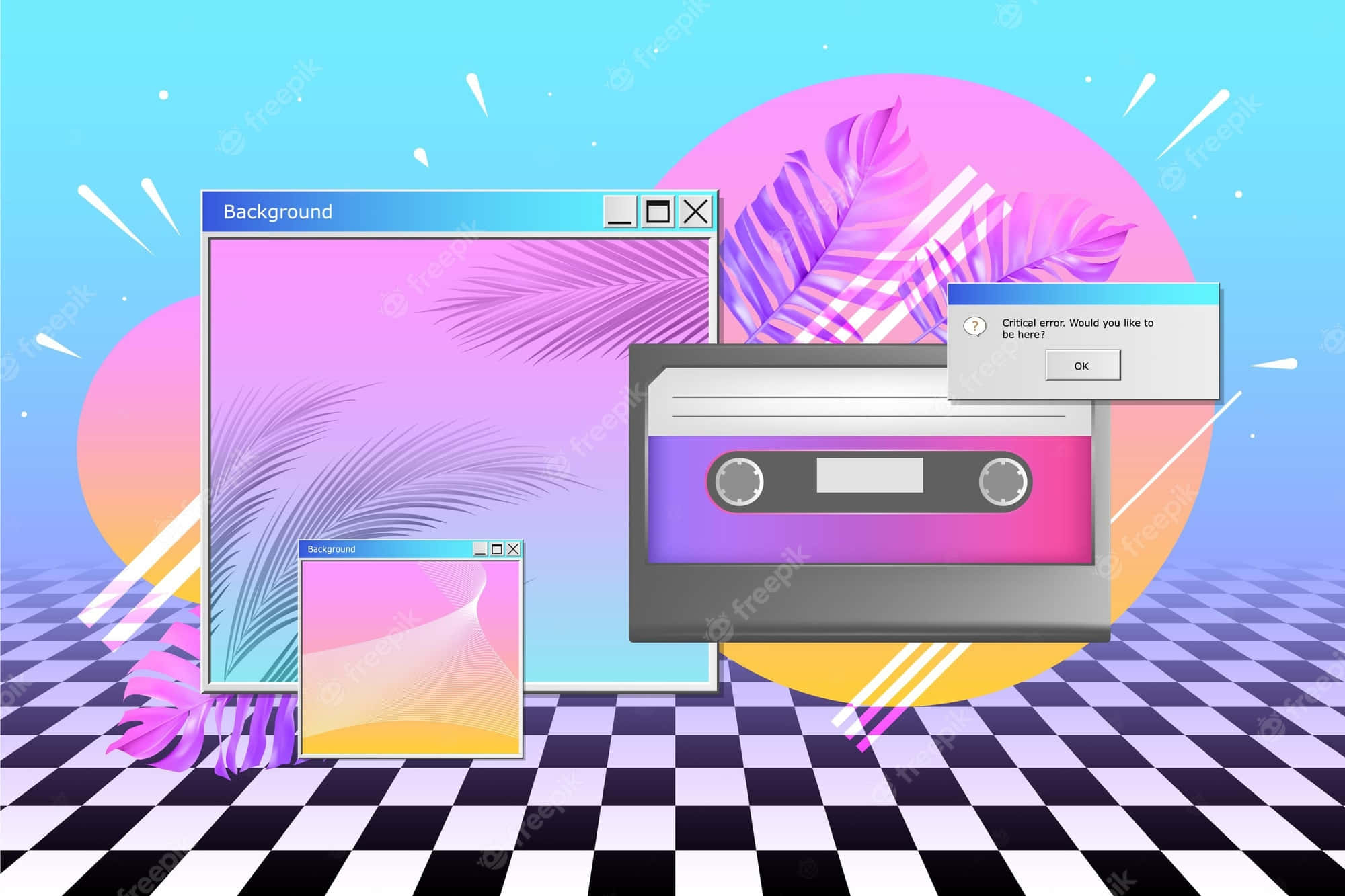Maximize the large Background window
Image resolution: width=1345 pixels, height=896 pixels.
click(x=658, y=212)
